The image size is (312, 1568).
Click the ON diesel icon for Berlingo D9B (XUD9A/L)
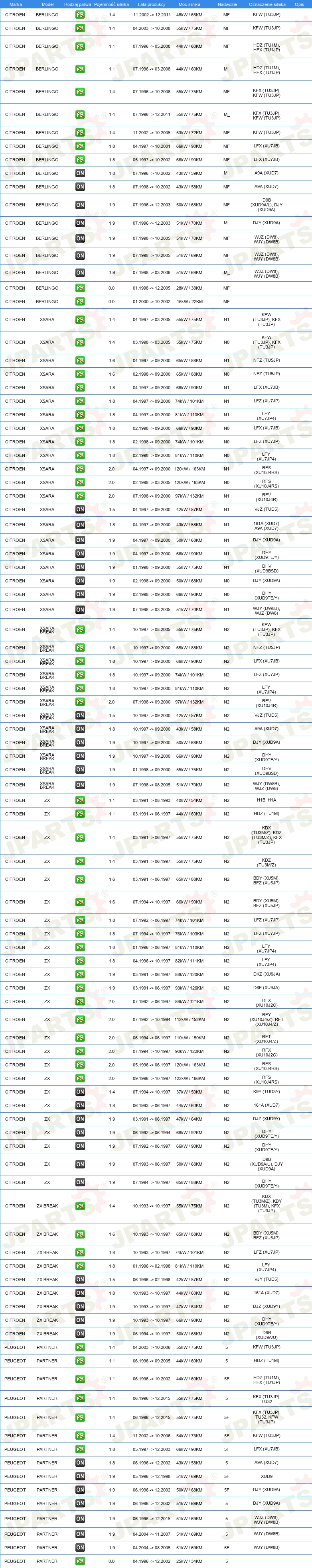pos(80,205)
